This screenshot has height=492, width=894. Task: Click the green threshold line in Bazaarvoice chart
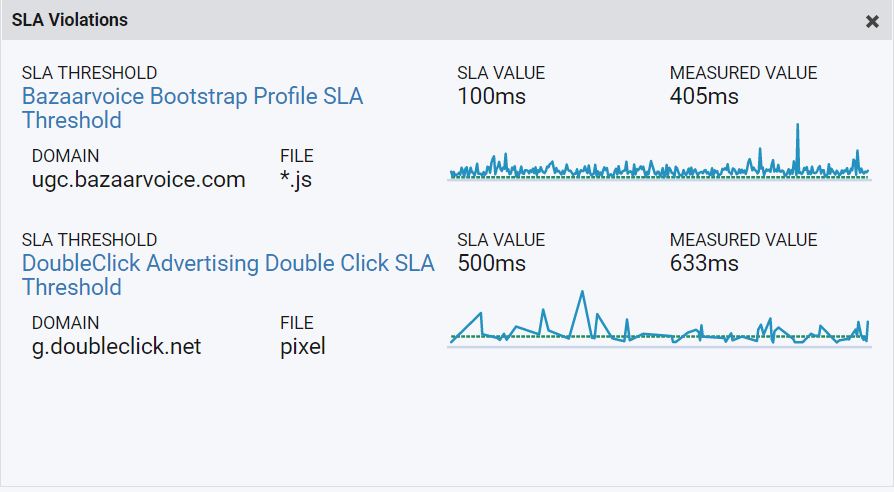tap(659, 177)
